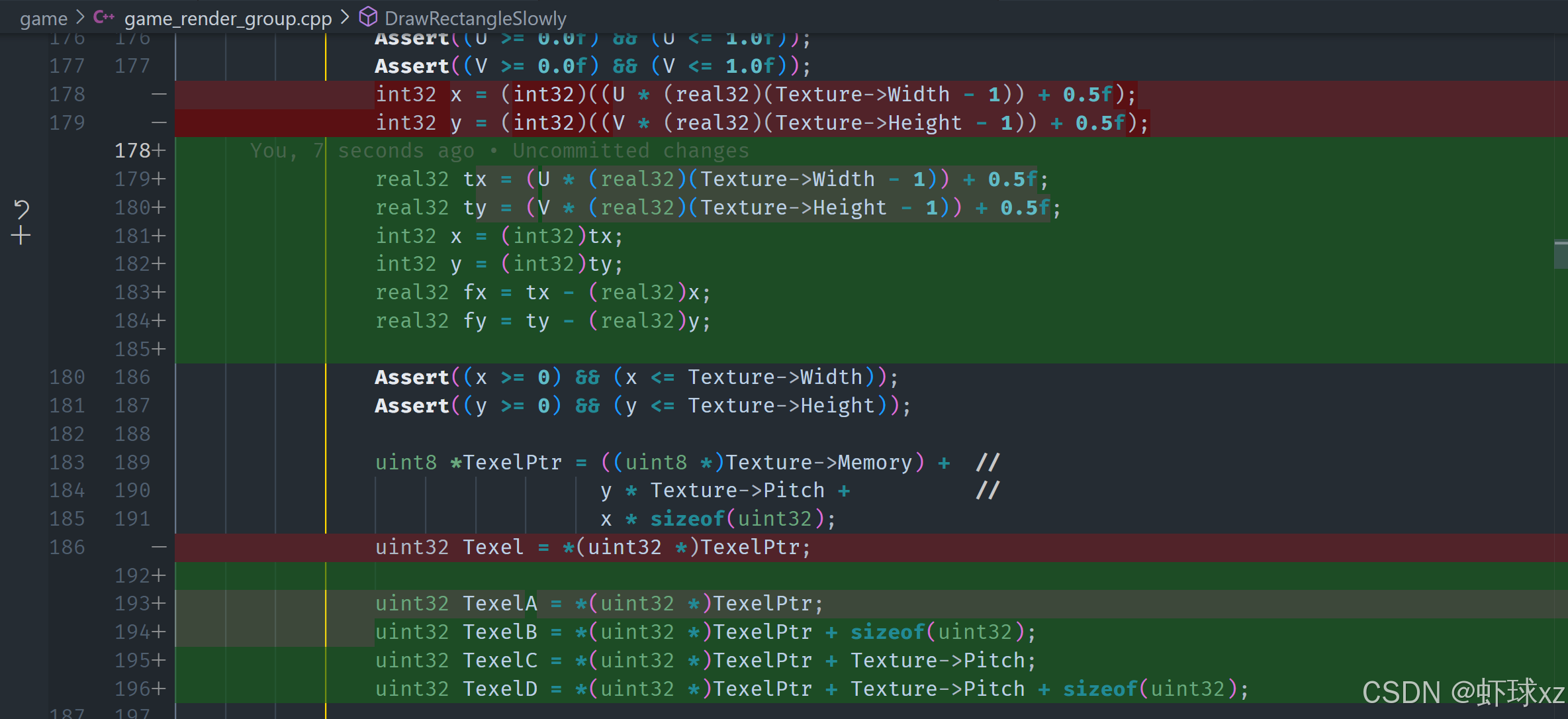Open game_render_group.cpp breadcrumb

(x=228, y=18)
